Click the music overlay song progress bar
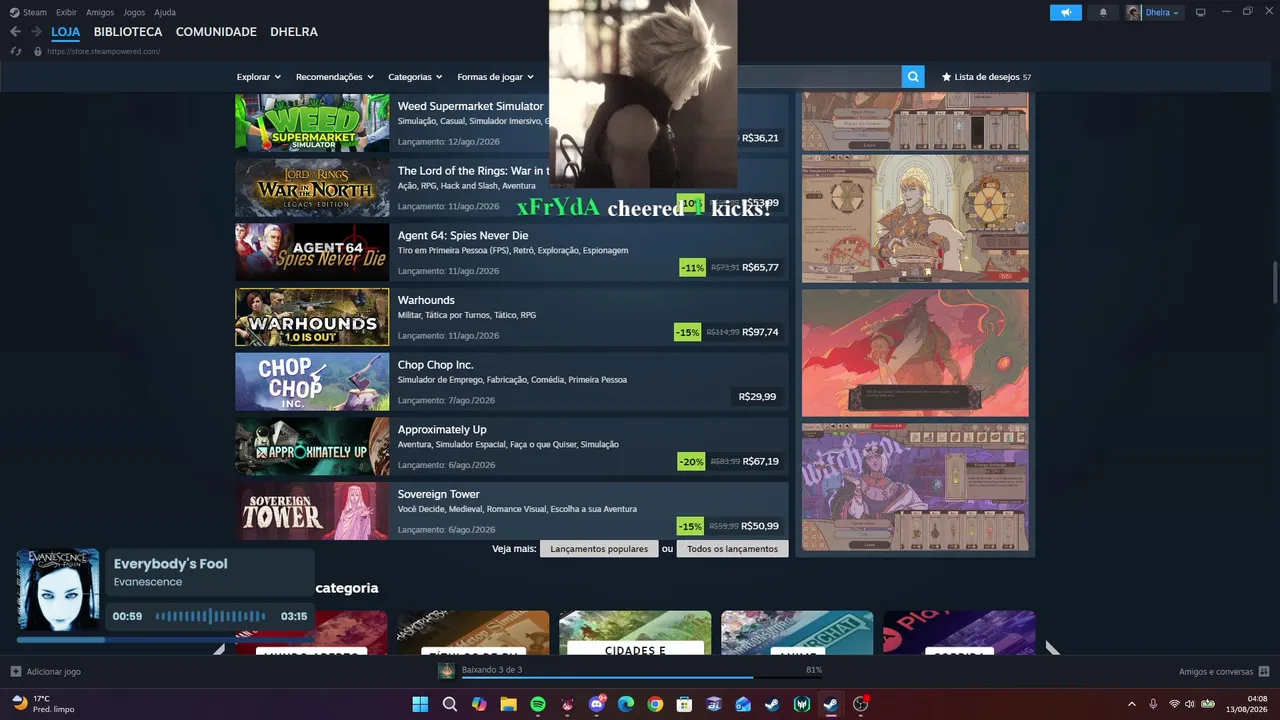This screenshot has height=720, width=1280. point(166,639)
